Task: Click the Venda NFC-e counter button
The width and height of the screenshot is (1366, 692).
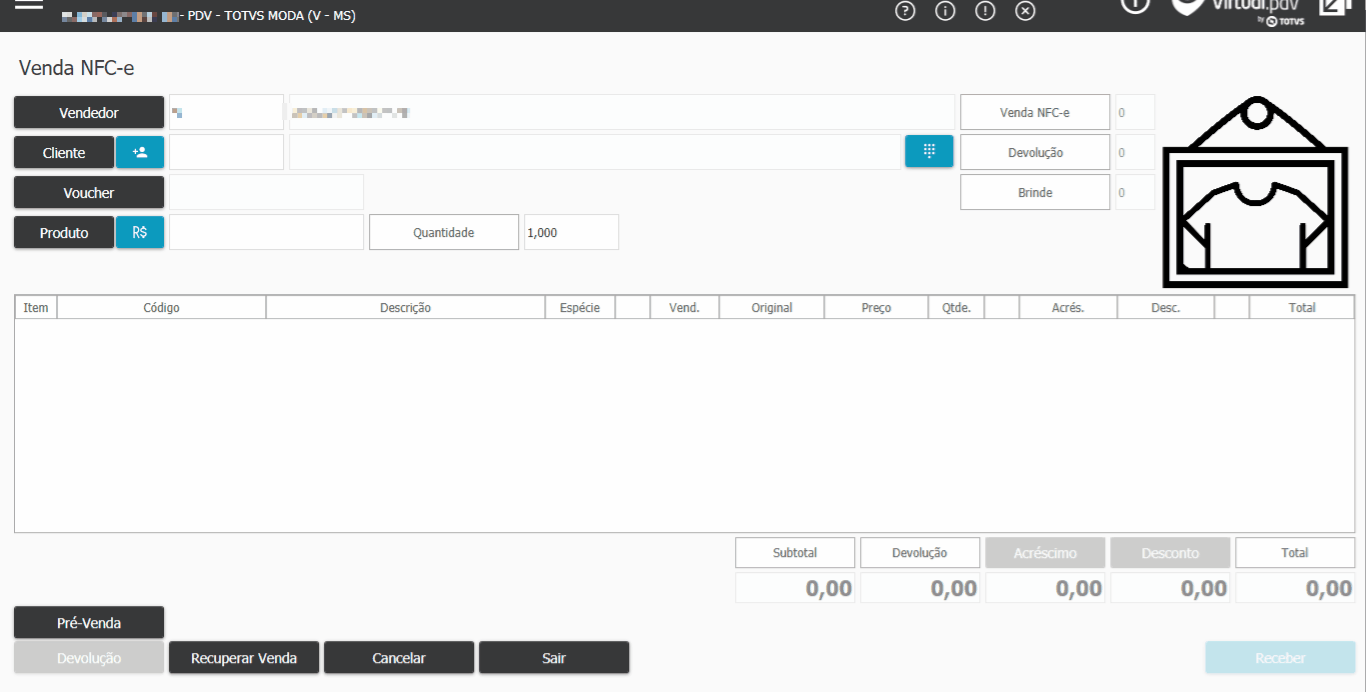Action: (x=1035, y=112)
